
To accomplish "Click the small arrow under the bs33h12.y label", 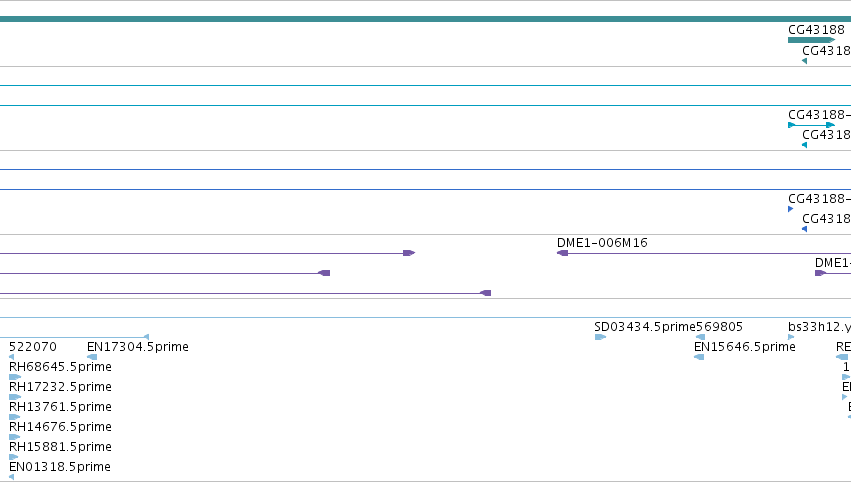I will [x=791, y=337].
